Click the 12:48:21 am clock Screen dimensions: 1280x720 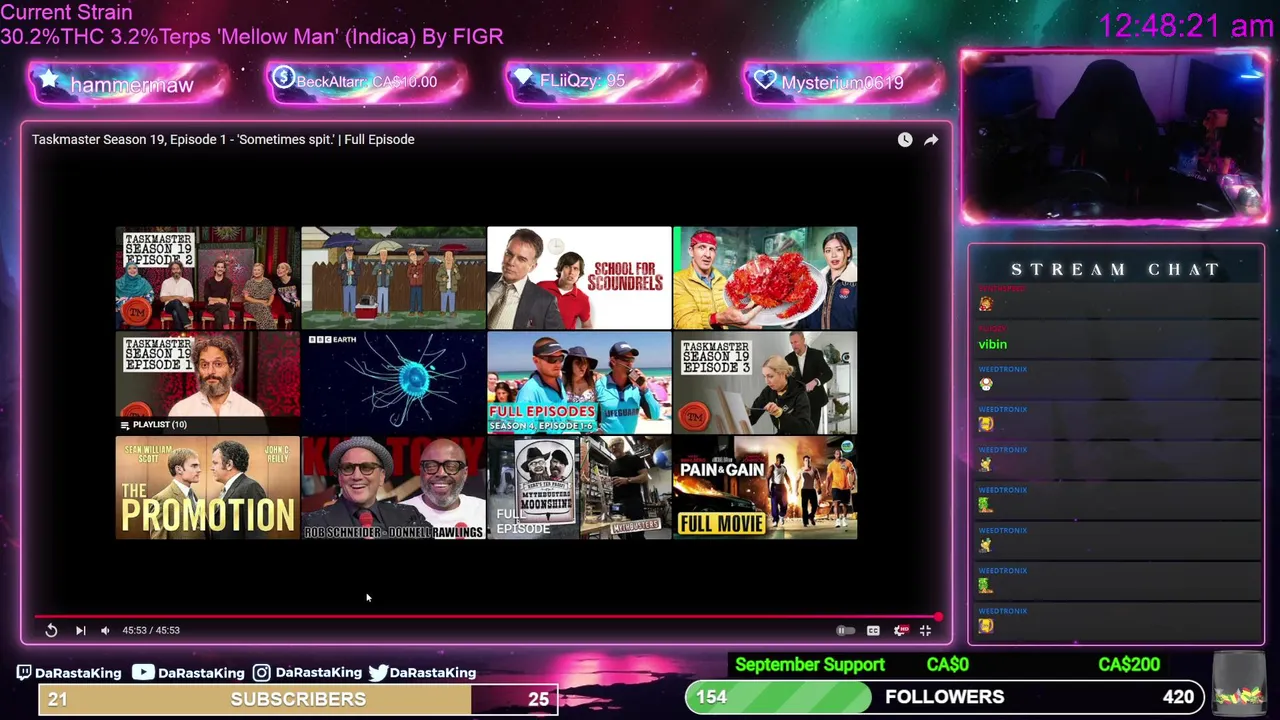point(1186,25)
